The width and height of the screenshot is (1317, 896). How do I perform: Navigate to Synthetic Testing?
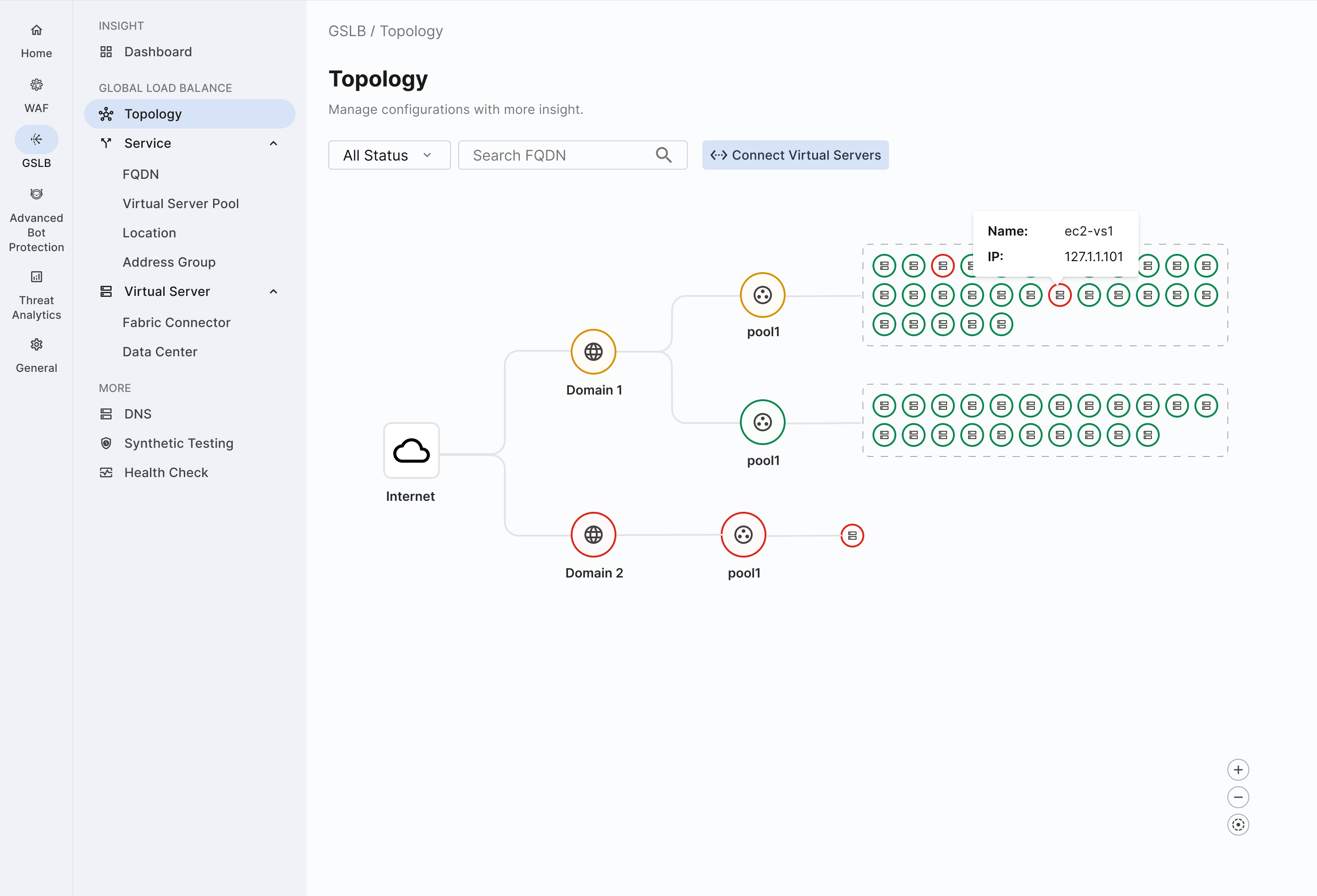coord(178,443)
